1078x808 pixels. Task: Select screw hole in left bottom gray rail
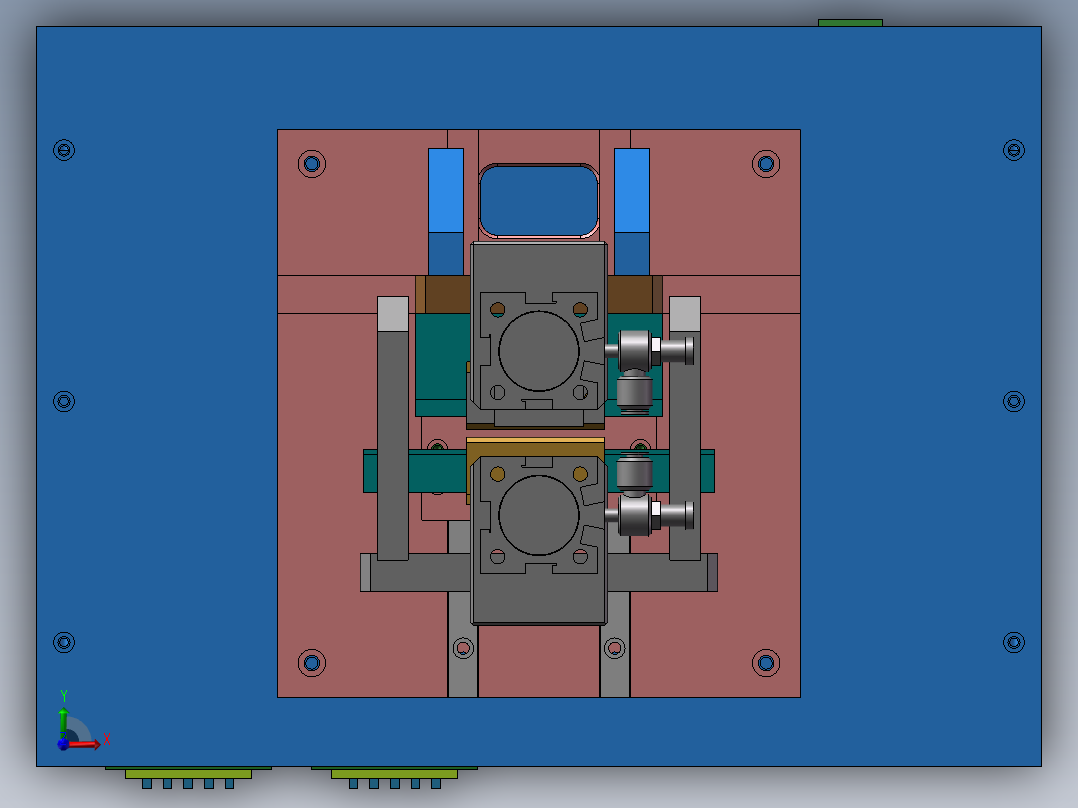[x=463, y=648]
